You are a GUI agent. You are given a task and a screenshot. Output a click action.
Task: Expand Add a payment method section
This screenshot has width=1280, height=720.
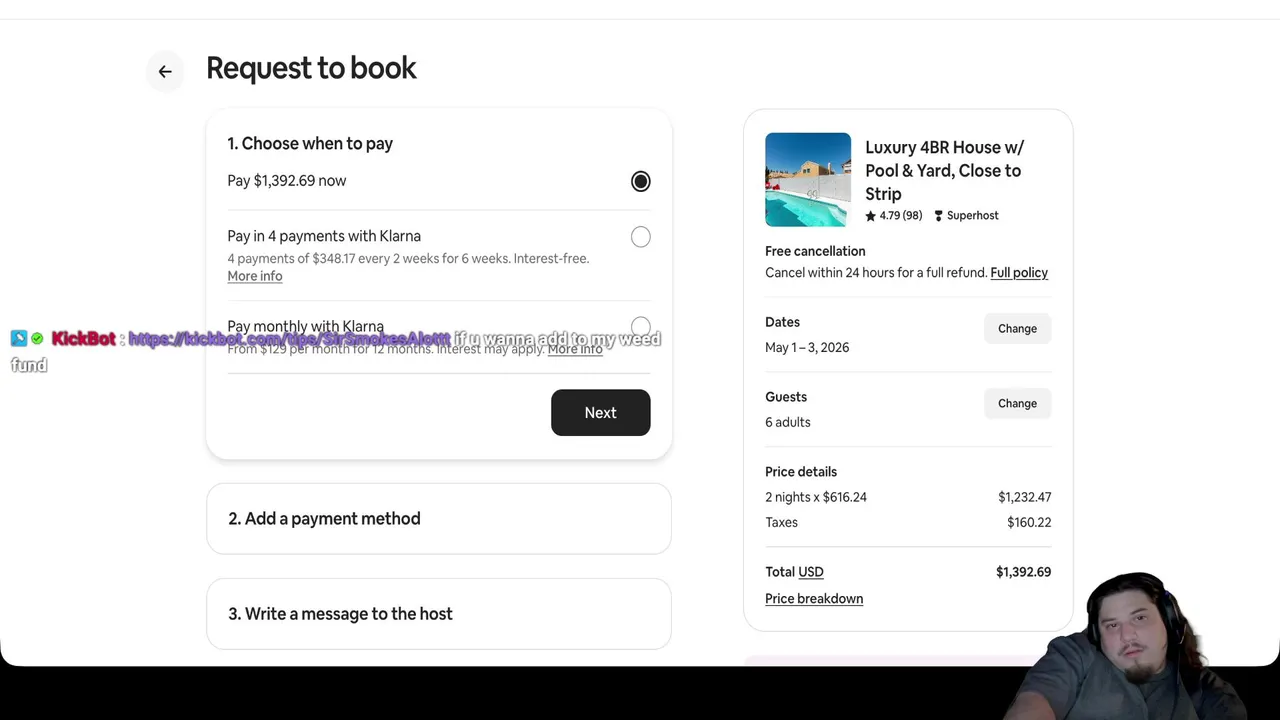[438, 519]
